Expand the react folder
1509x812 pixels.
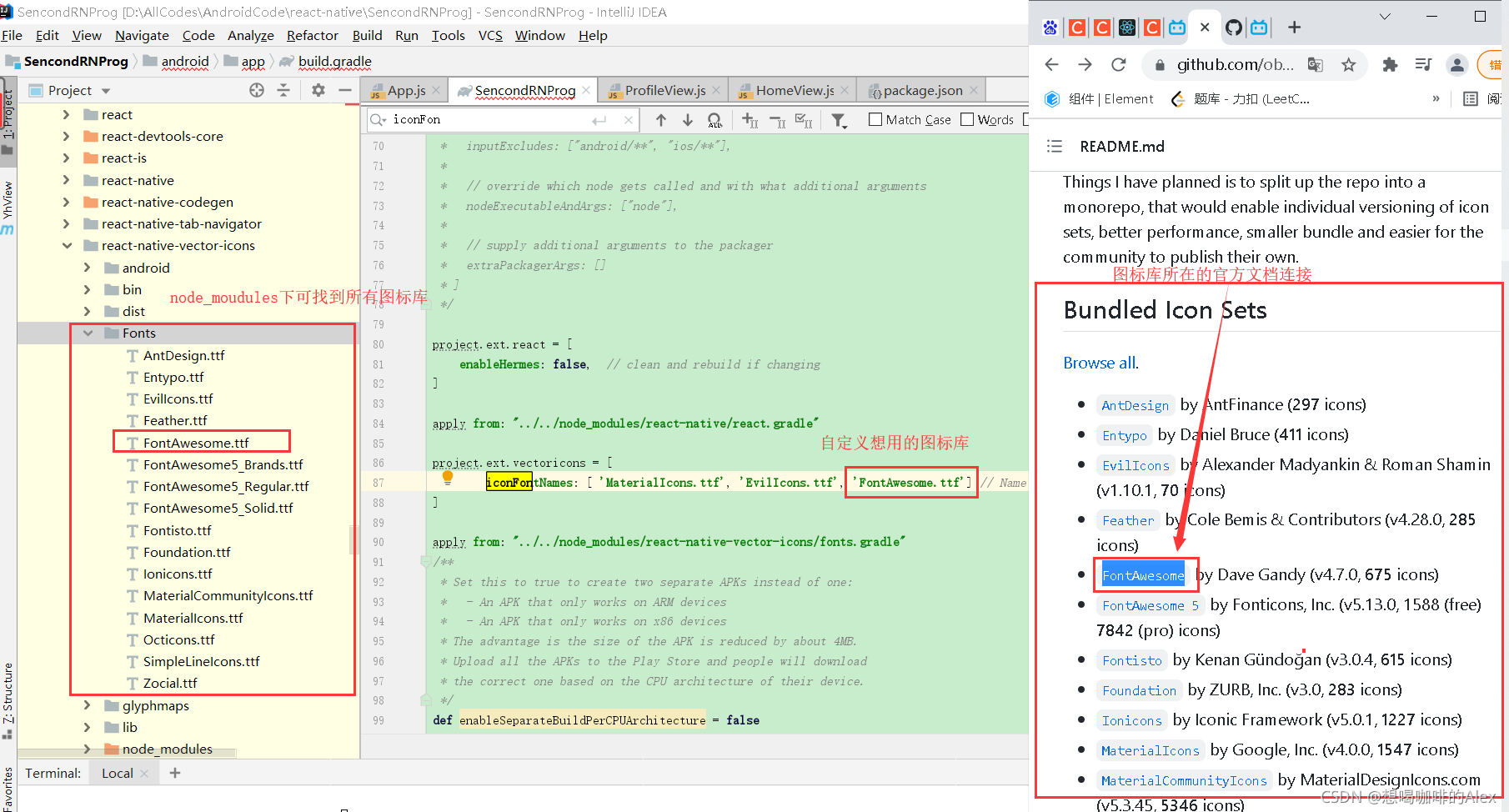[x=67, y=114]
